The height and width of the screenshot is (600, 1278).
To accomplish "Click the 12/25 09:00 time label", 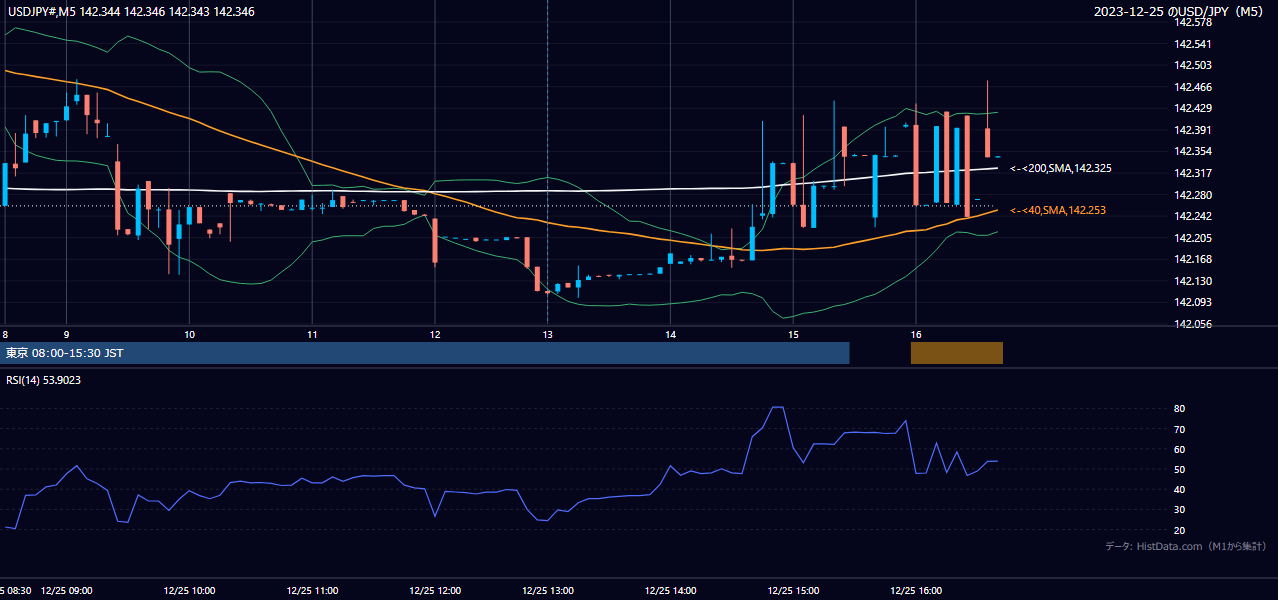I will pyautogui.click(x=66, y=591).
